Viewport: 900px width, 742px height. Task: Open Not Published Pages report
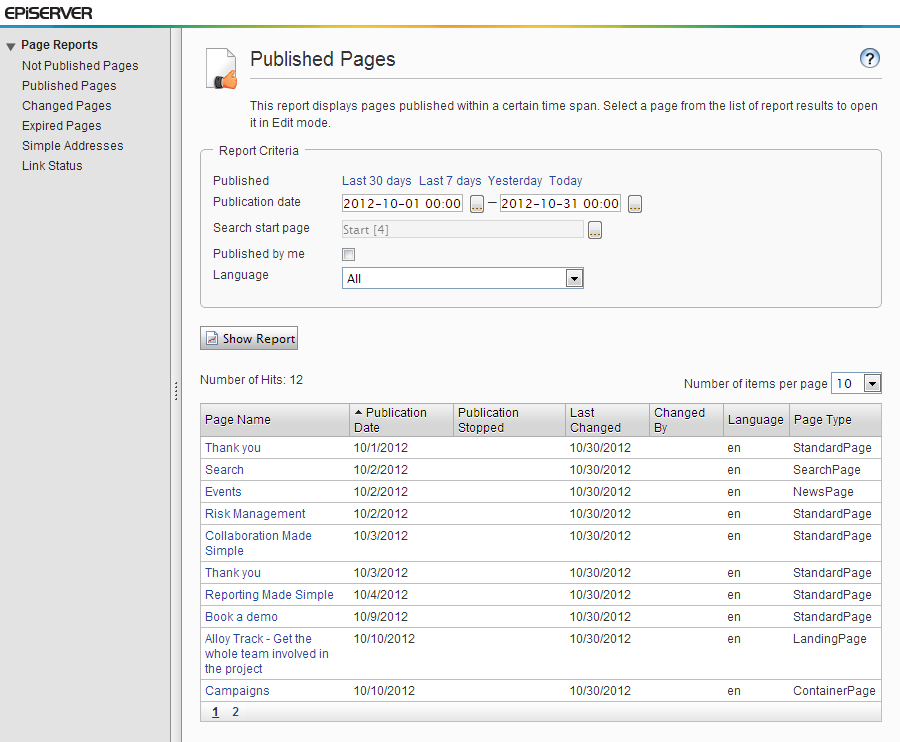tap(80, 65)
